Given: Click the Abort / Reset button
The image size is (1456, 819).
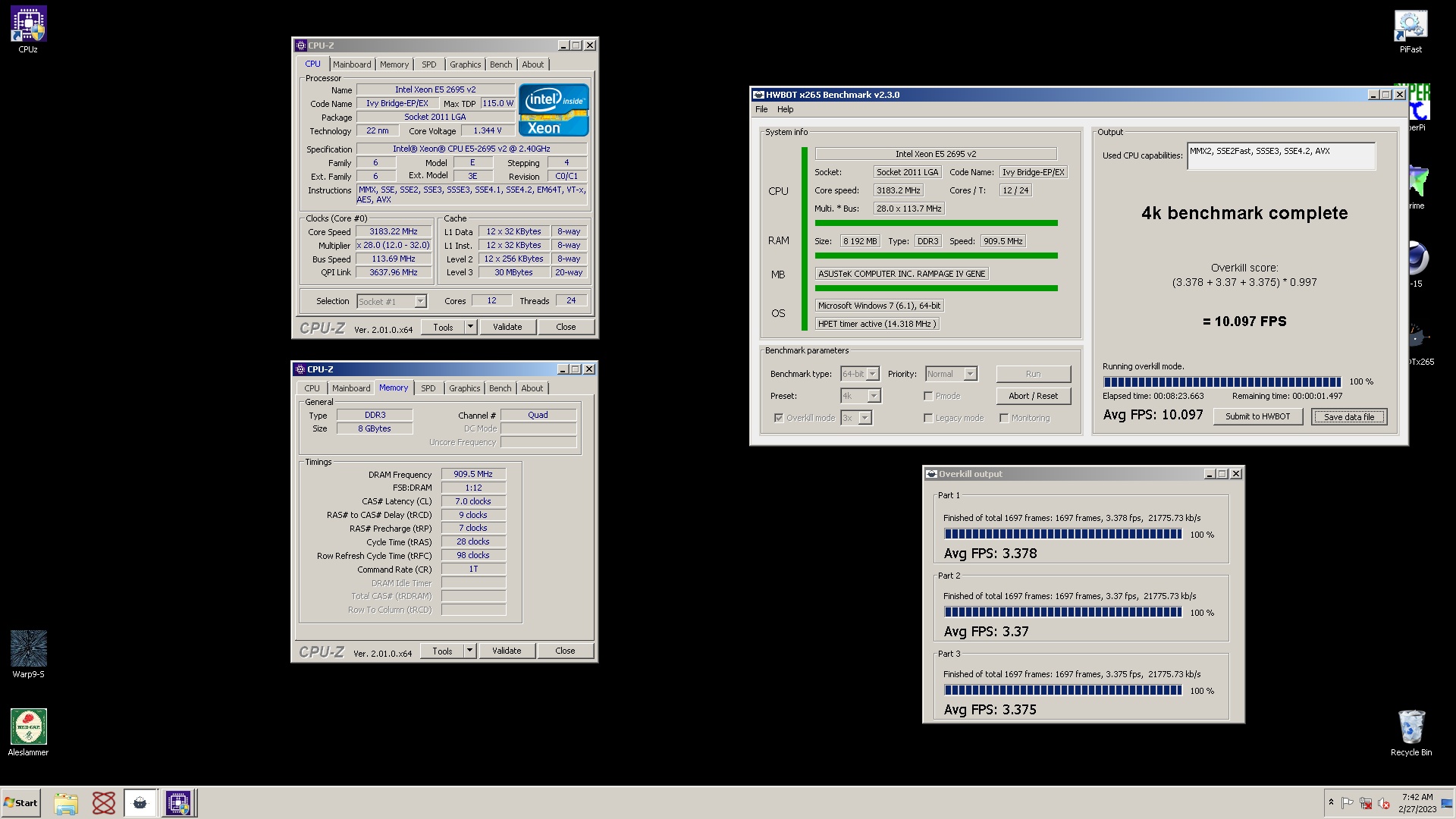Looking at the screenshot, I should 1034,396.
